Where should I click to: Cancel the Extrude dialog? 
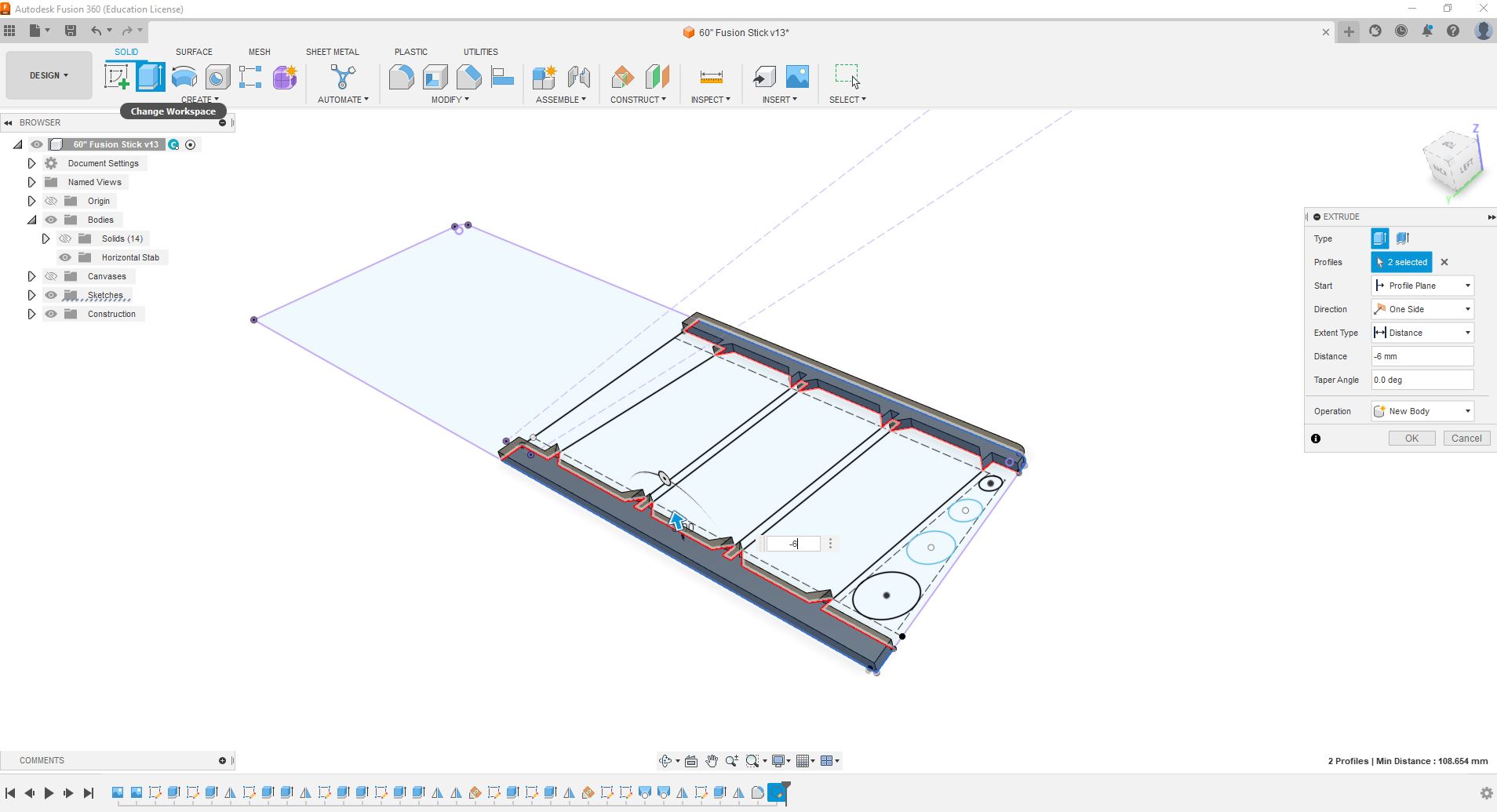pyautogui.click(x=1466, y=439)
